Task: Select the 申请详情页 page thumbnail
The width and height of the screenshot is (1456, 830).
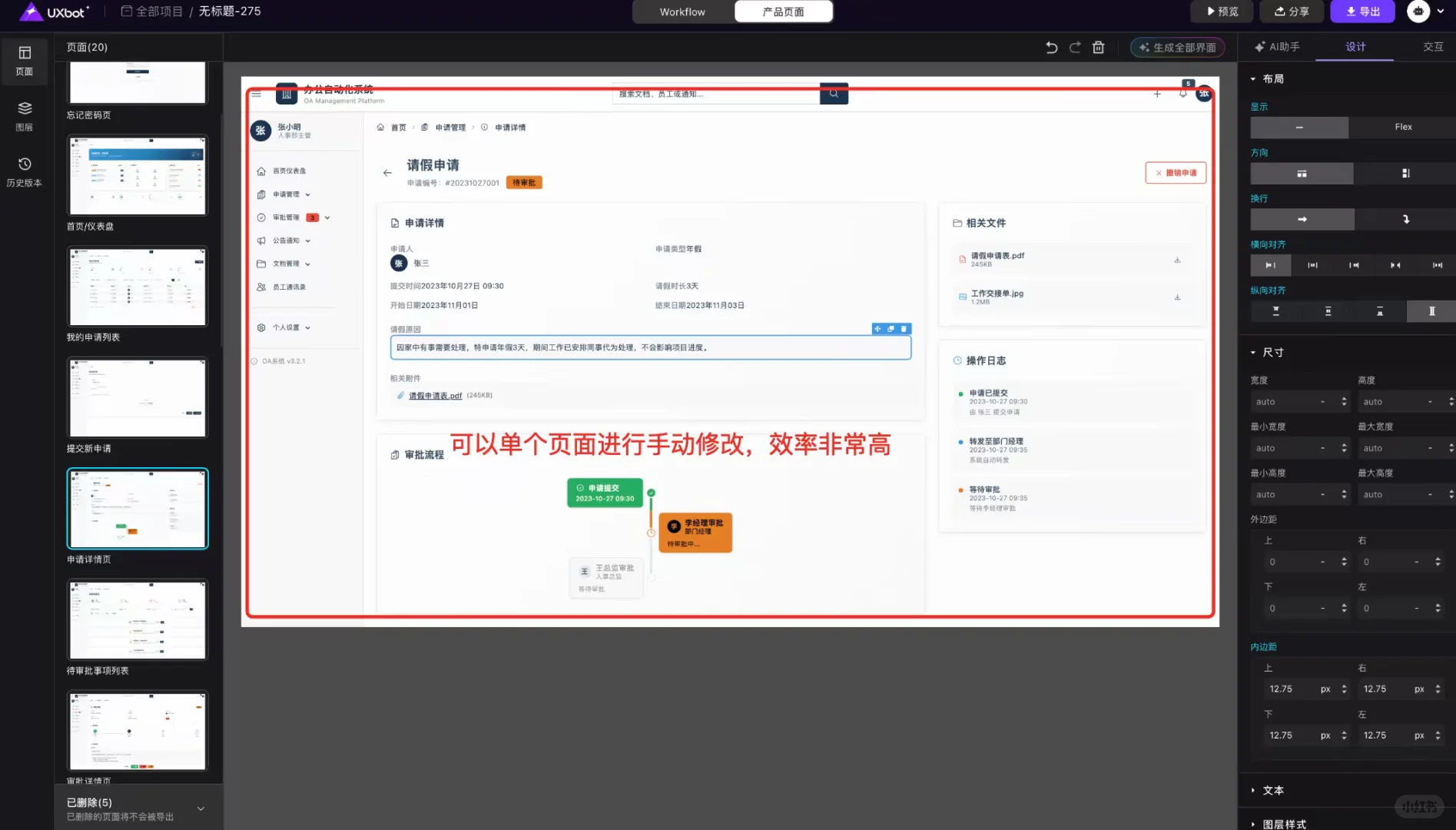Action: (137, 508)
